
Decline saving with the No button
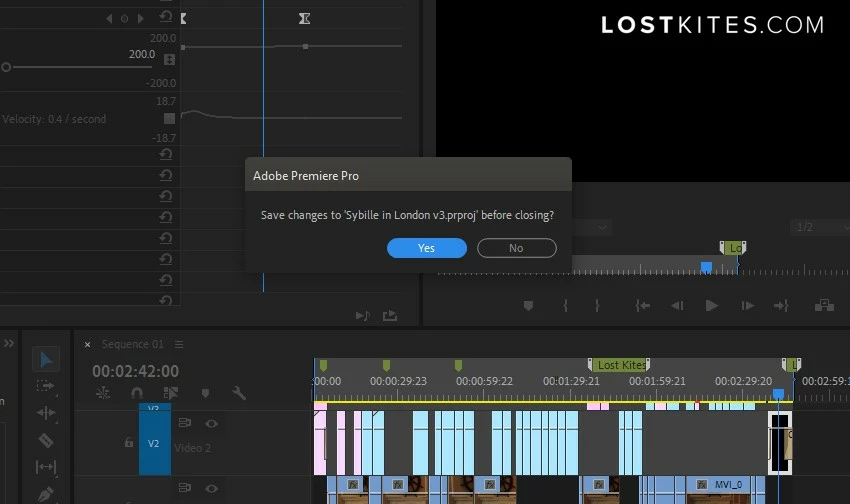(x=517, y=248)
